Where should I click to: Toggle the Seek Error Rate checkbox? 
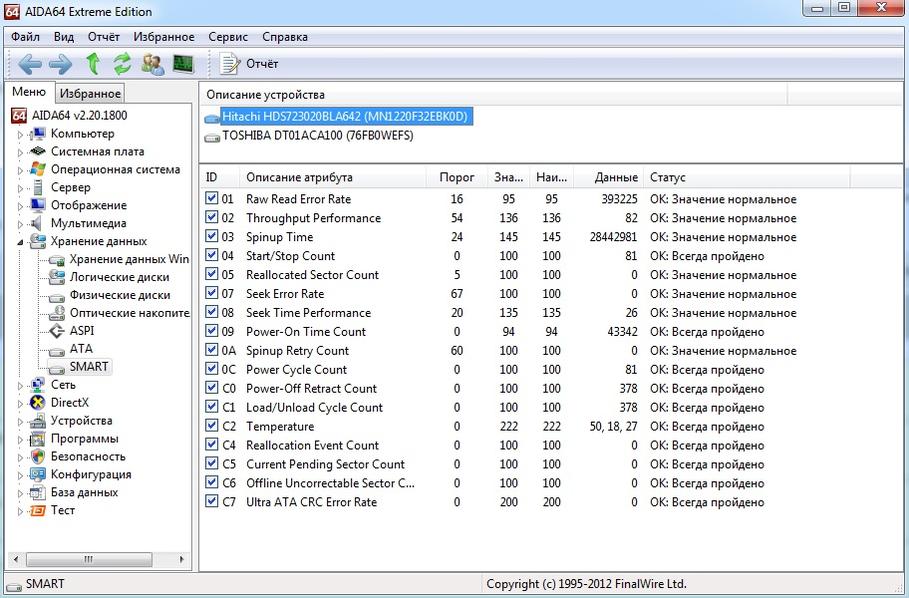(x=212, y=294)
